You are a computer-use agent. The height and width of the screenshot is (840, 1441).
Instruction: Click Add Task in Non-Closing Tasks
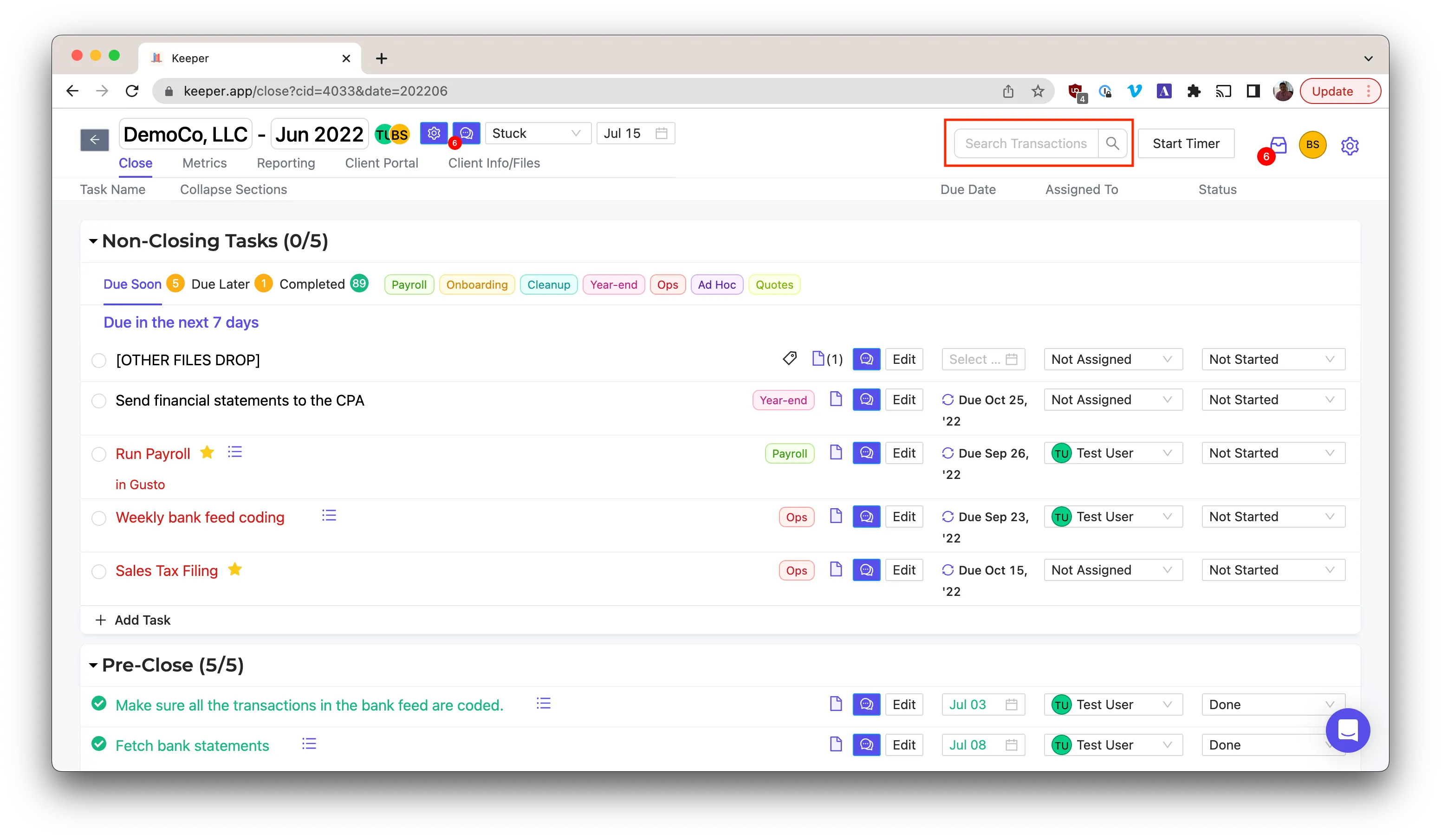133,620
